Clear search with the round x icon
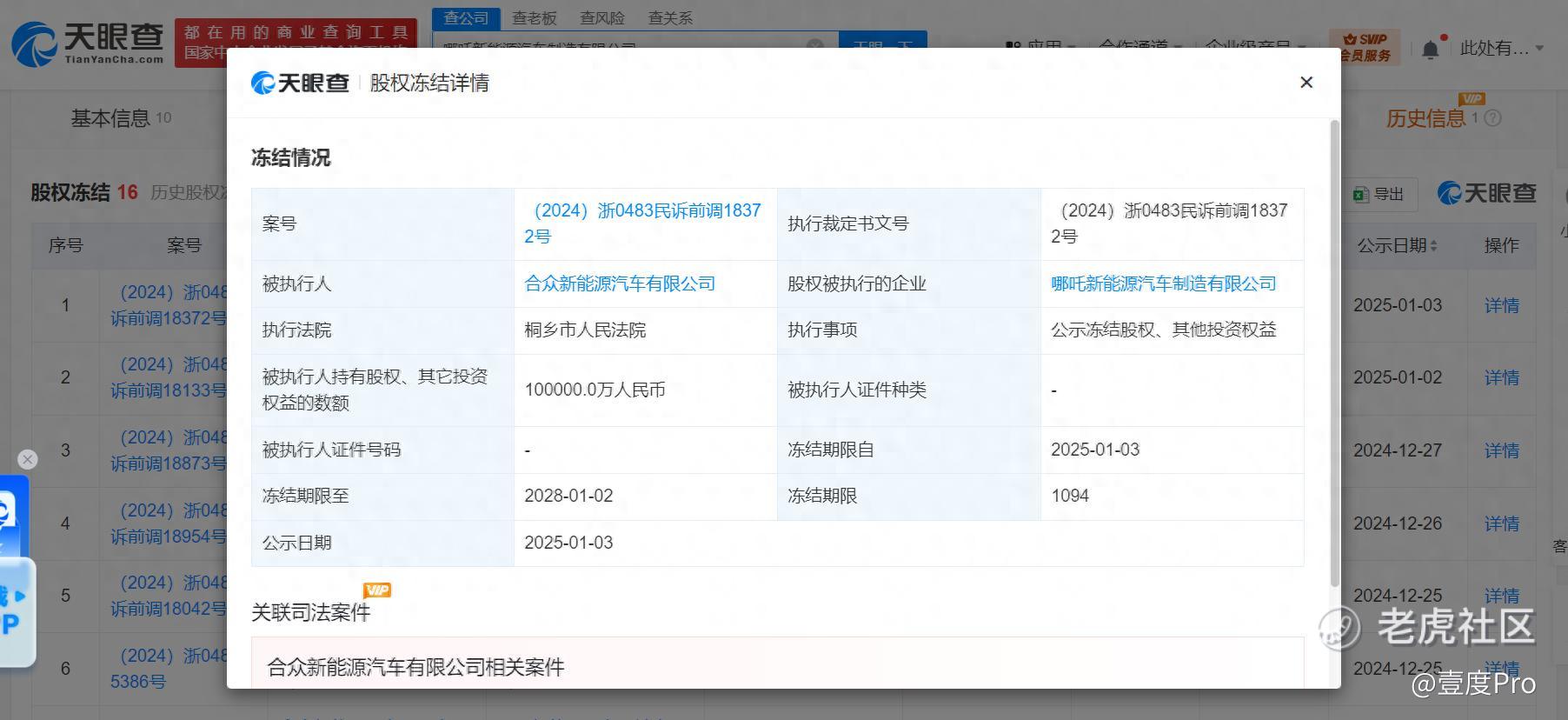The height and width of the screenshot is (720, 1568). tap(815, 45)
